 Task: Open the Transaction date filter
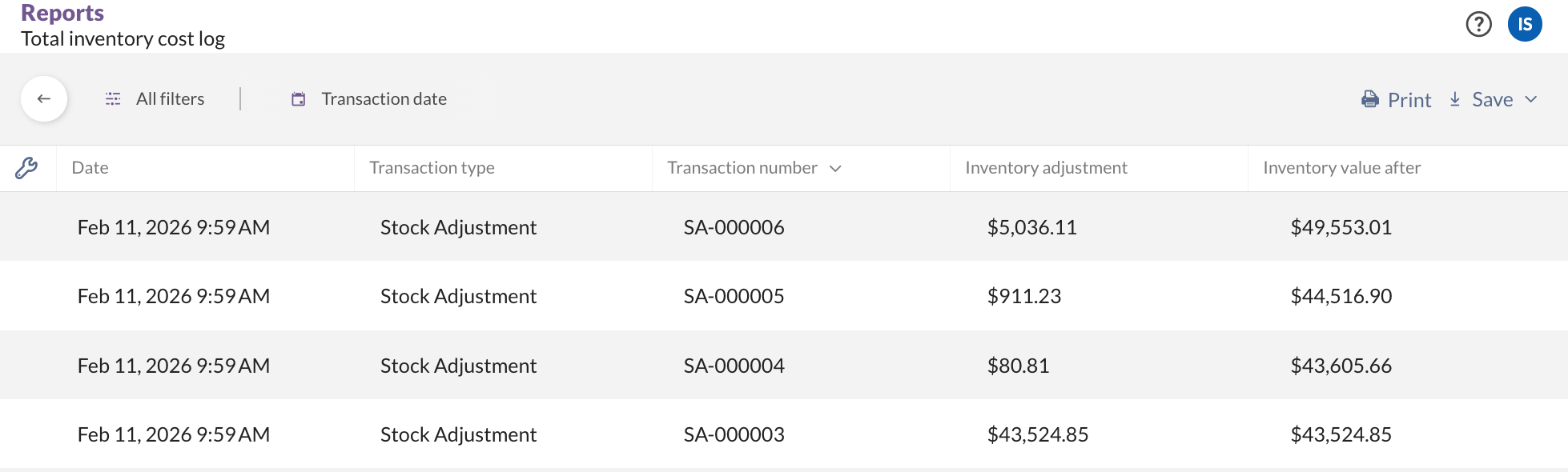tap(384, 99)
